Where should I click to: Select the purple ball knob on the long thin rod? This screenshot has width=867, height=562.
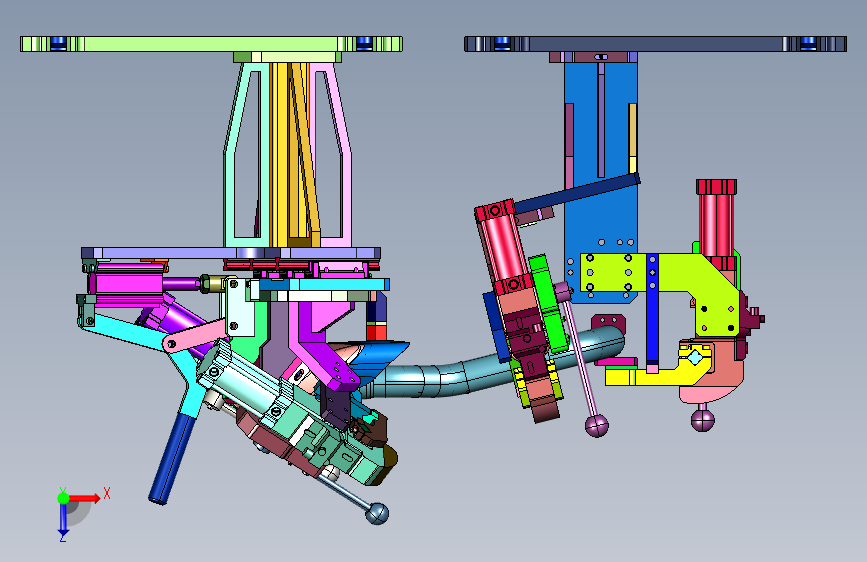(597, 425)
